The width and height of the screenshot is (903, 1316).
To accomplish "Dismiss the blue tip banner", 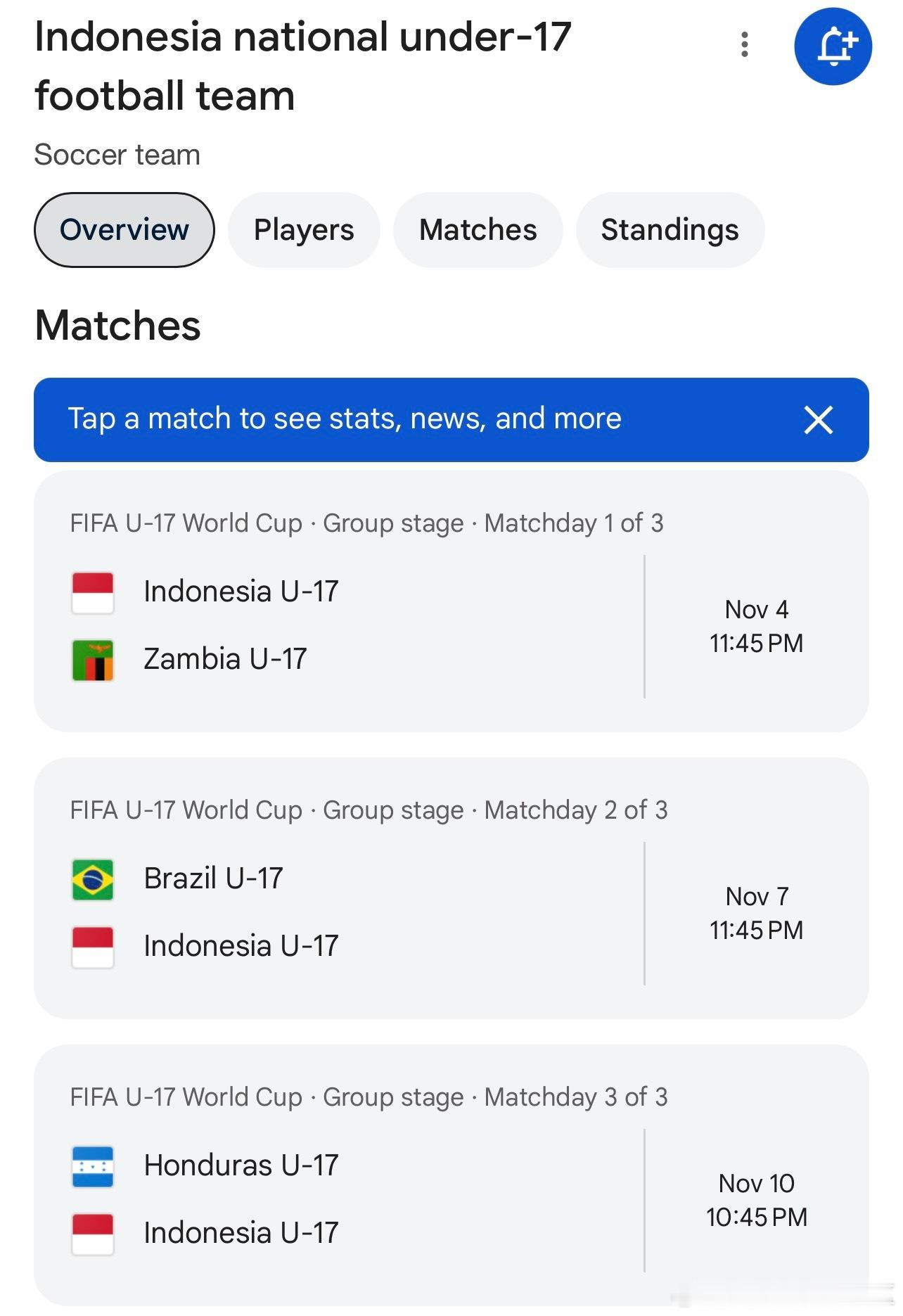I will pyautogui.click(x=818, y=420).
